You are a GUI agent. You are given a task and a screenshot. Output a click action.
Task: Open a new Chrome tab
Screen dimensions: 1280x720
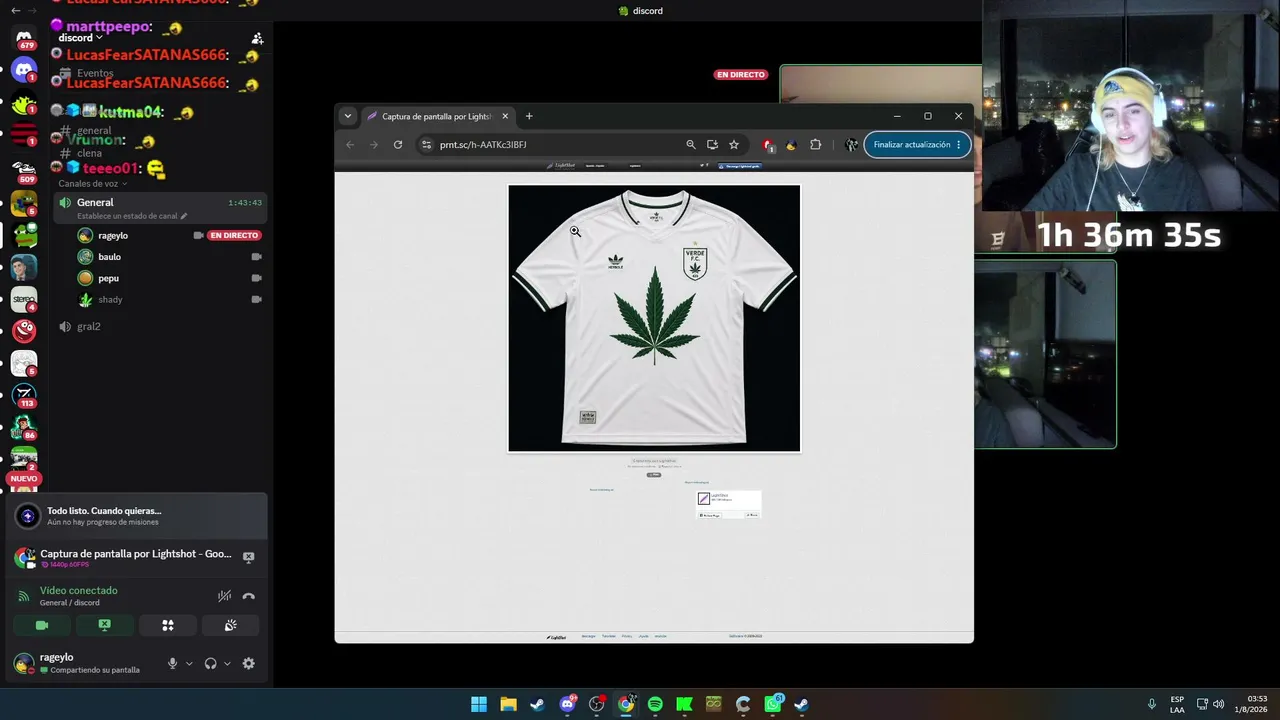point(529,116)
